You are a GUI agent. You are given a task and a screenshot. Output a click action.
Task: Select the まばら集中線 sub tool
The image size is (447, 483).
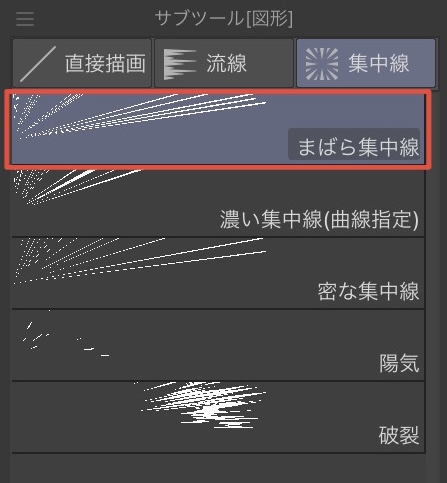tap(218, 129)
